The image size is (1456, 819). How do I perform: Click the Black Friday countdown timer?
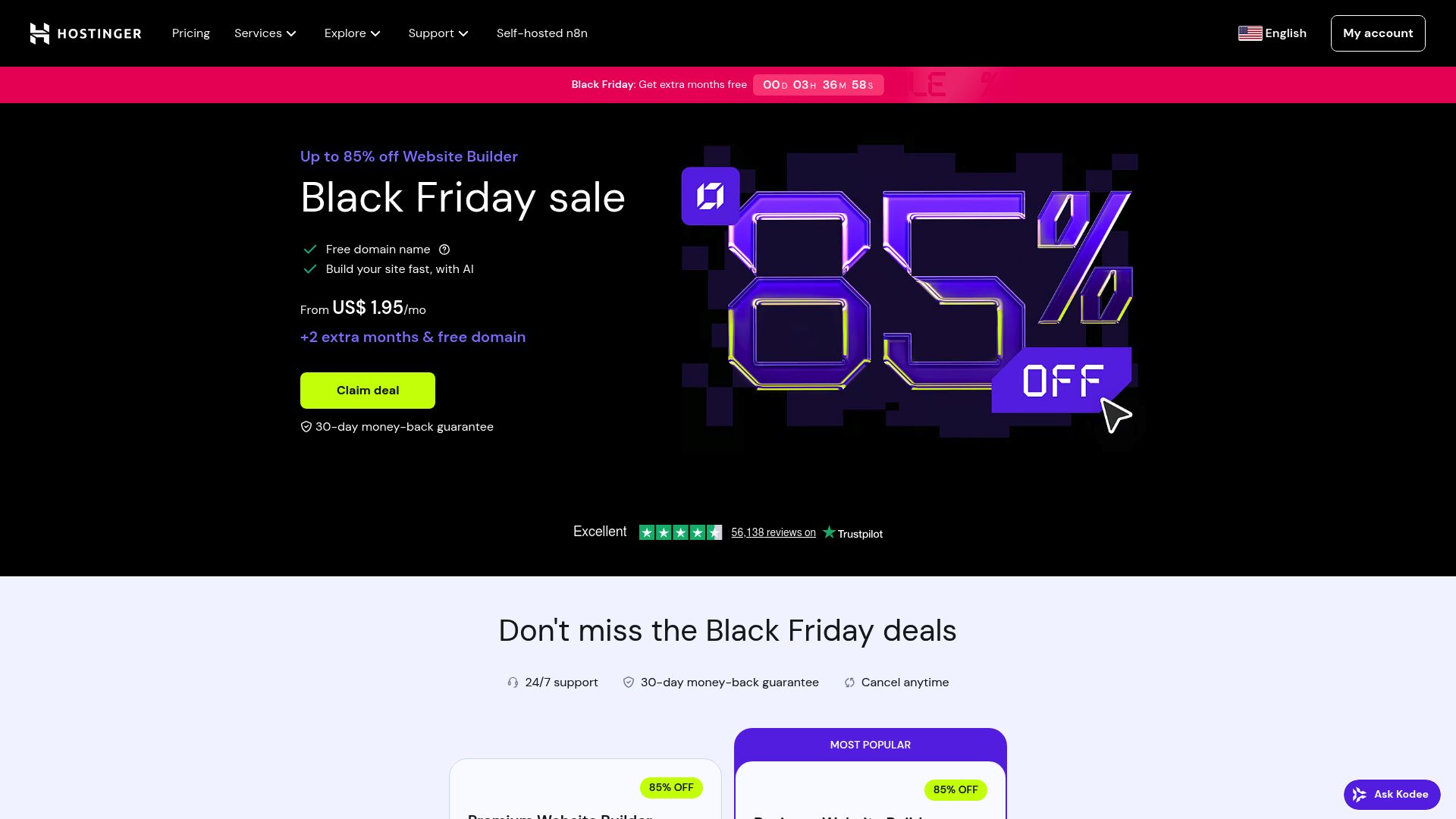817,85
